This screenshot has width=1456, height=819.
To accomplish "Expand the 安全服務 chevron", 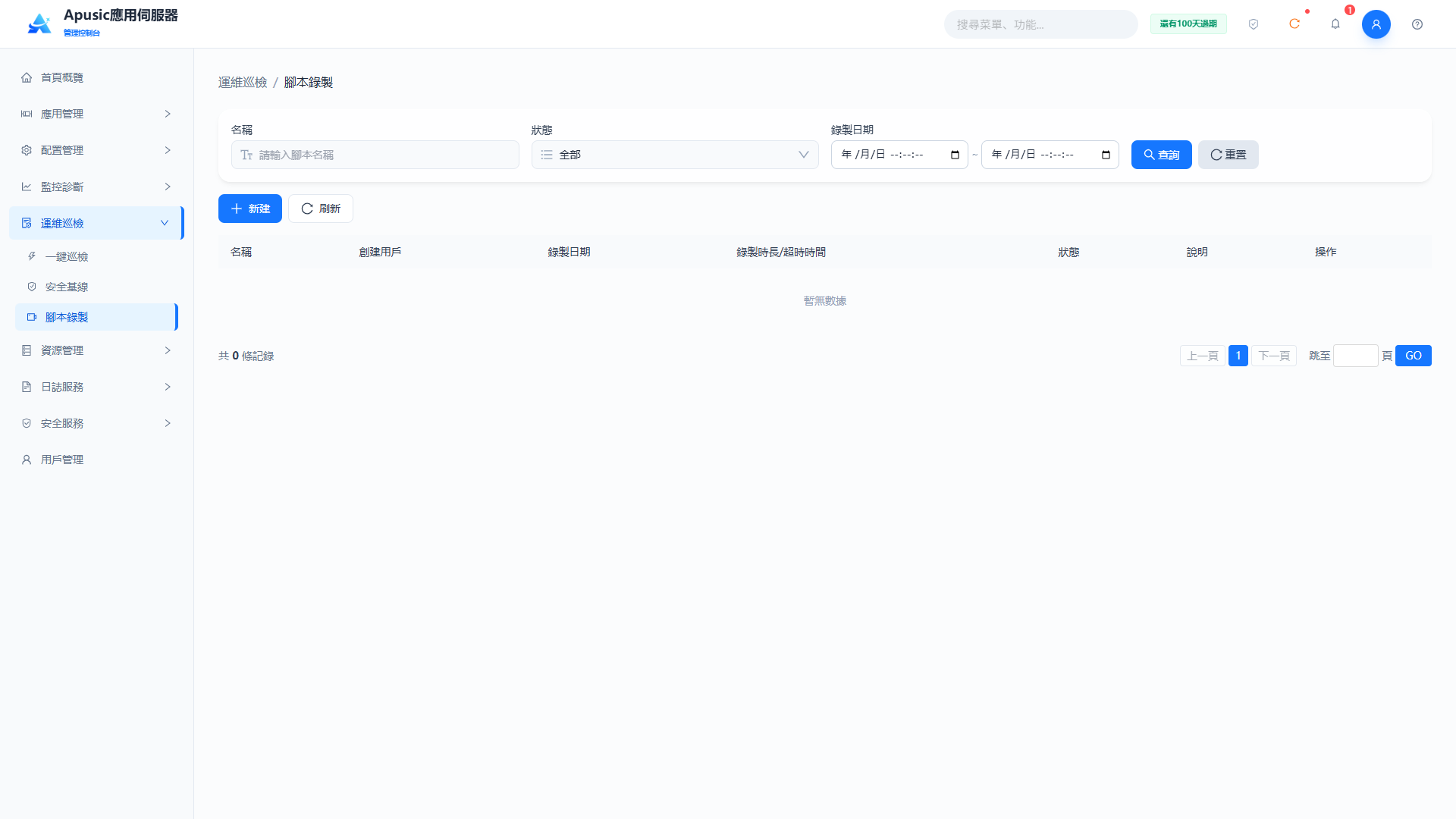I will [168, 423].
